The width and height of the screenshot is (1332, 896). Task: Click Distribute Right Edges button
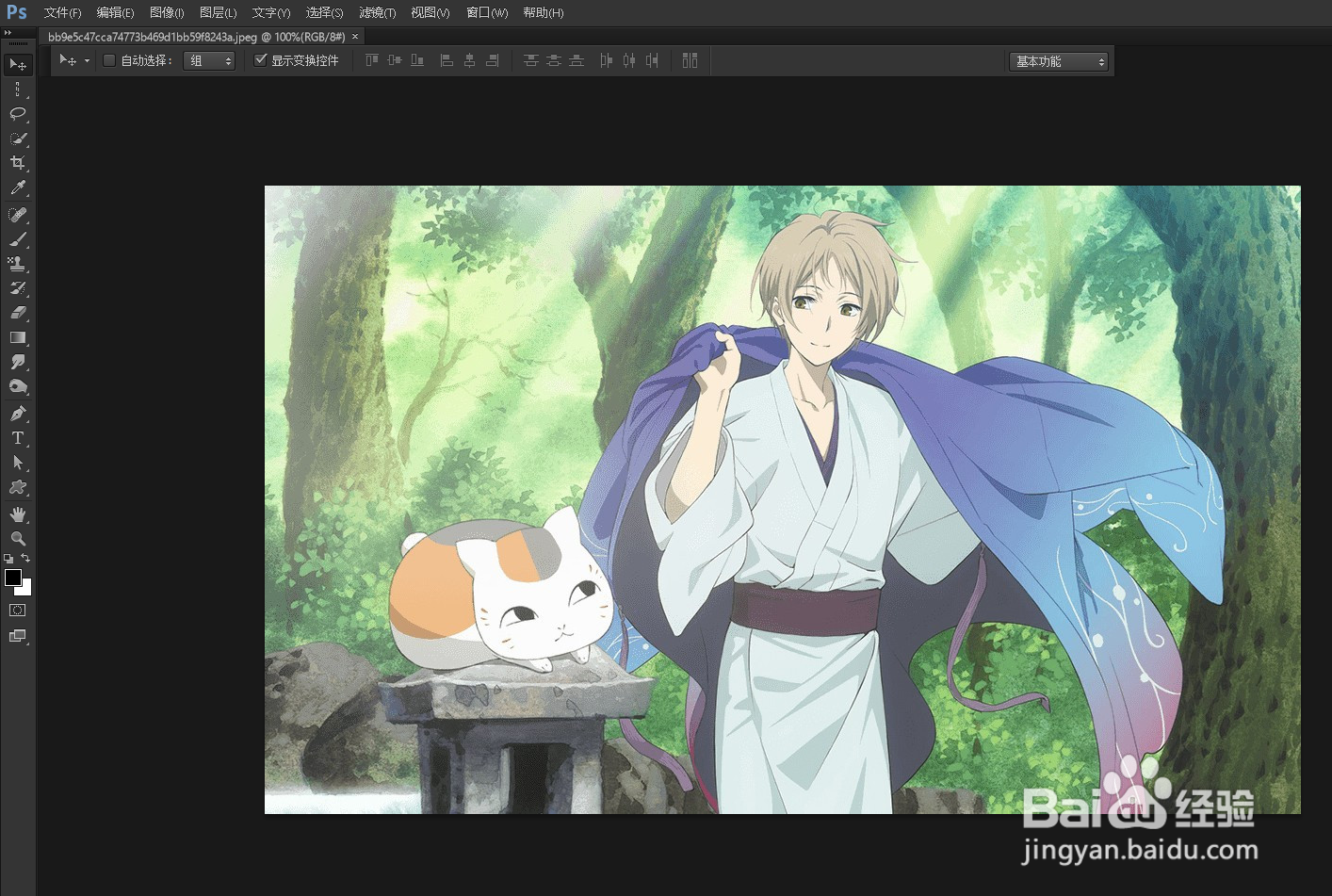[x=651, y=60]
